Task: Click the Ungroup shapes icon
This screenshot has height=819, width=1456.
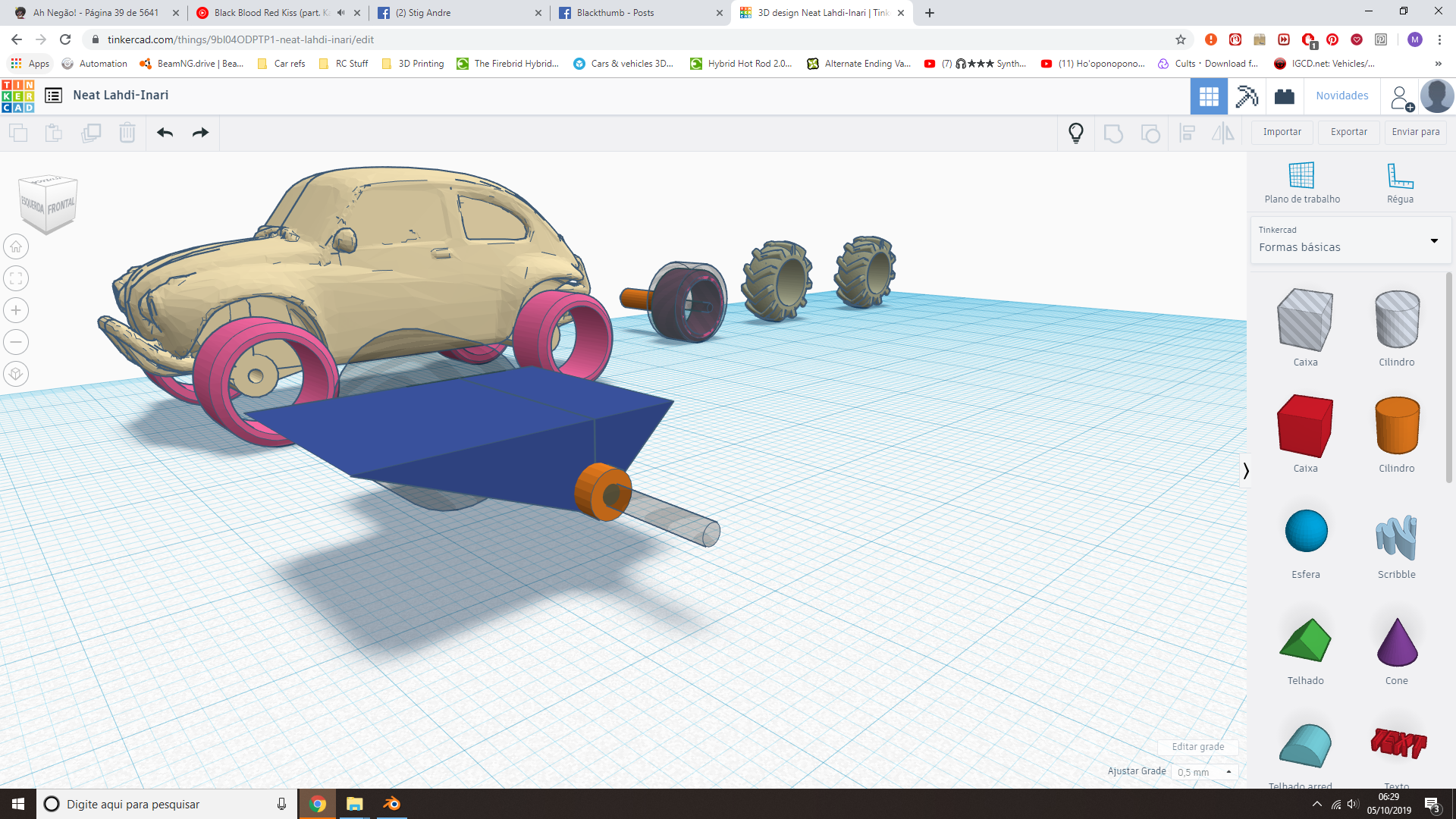Action: (x=1150, y=133)
